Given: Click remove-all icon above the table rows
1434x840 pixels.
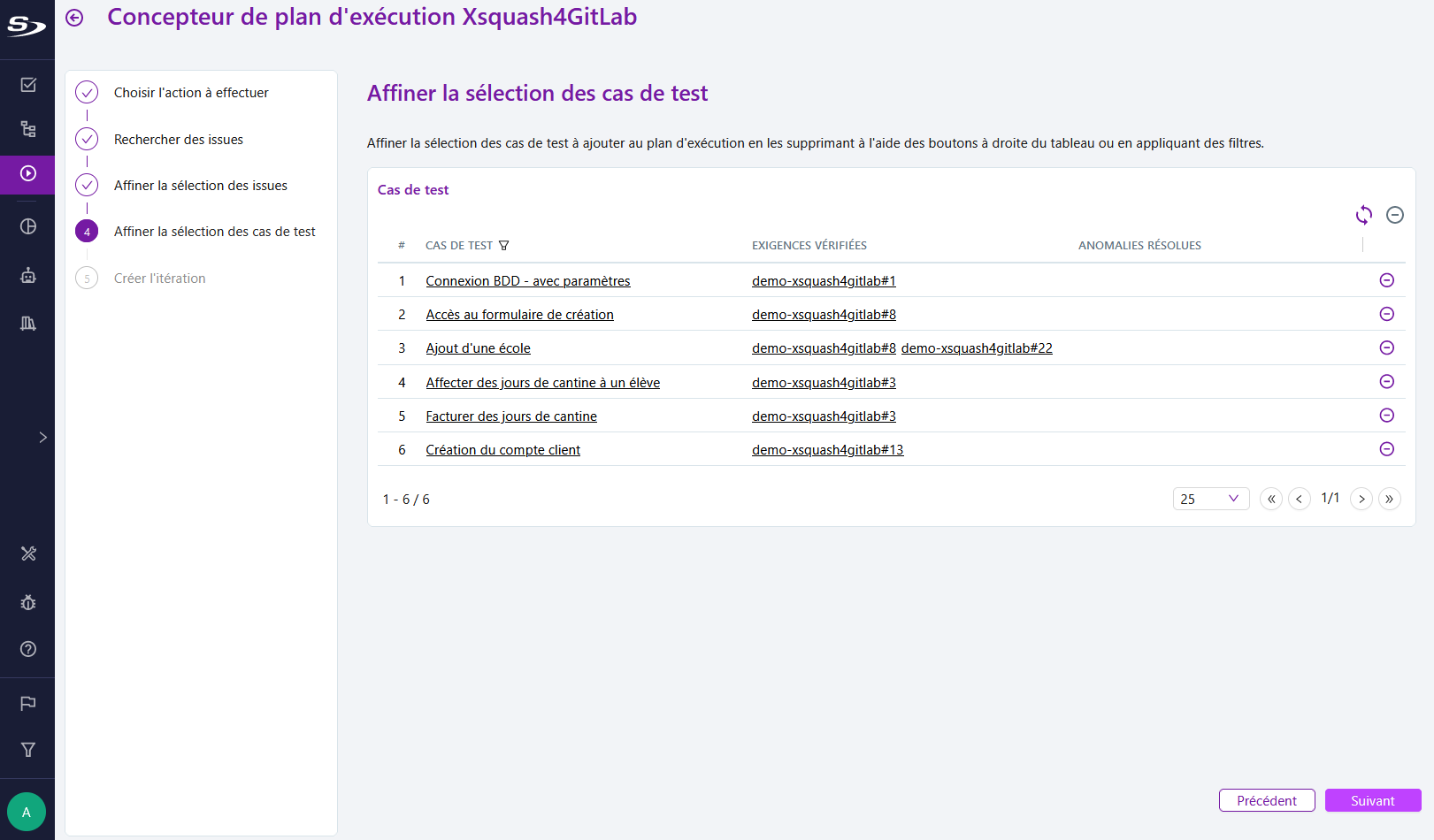Looking at the screenshot, I should 1395,215.
